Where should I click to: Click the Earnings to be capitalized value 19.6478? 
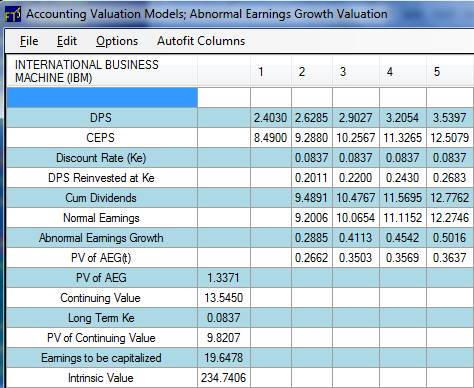tap(224, 358)
